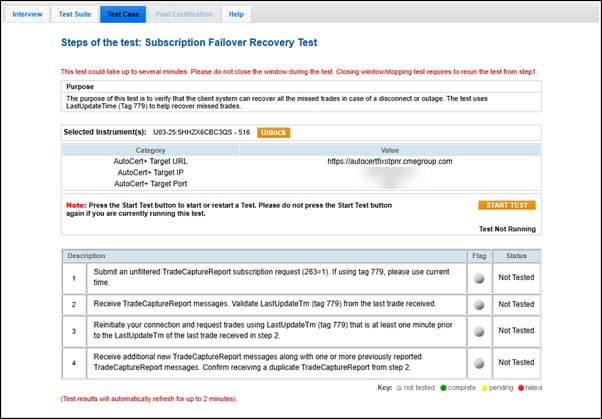Unlock the selected instrument
This screenshot has width=602, height=419.
point(273,132)
